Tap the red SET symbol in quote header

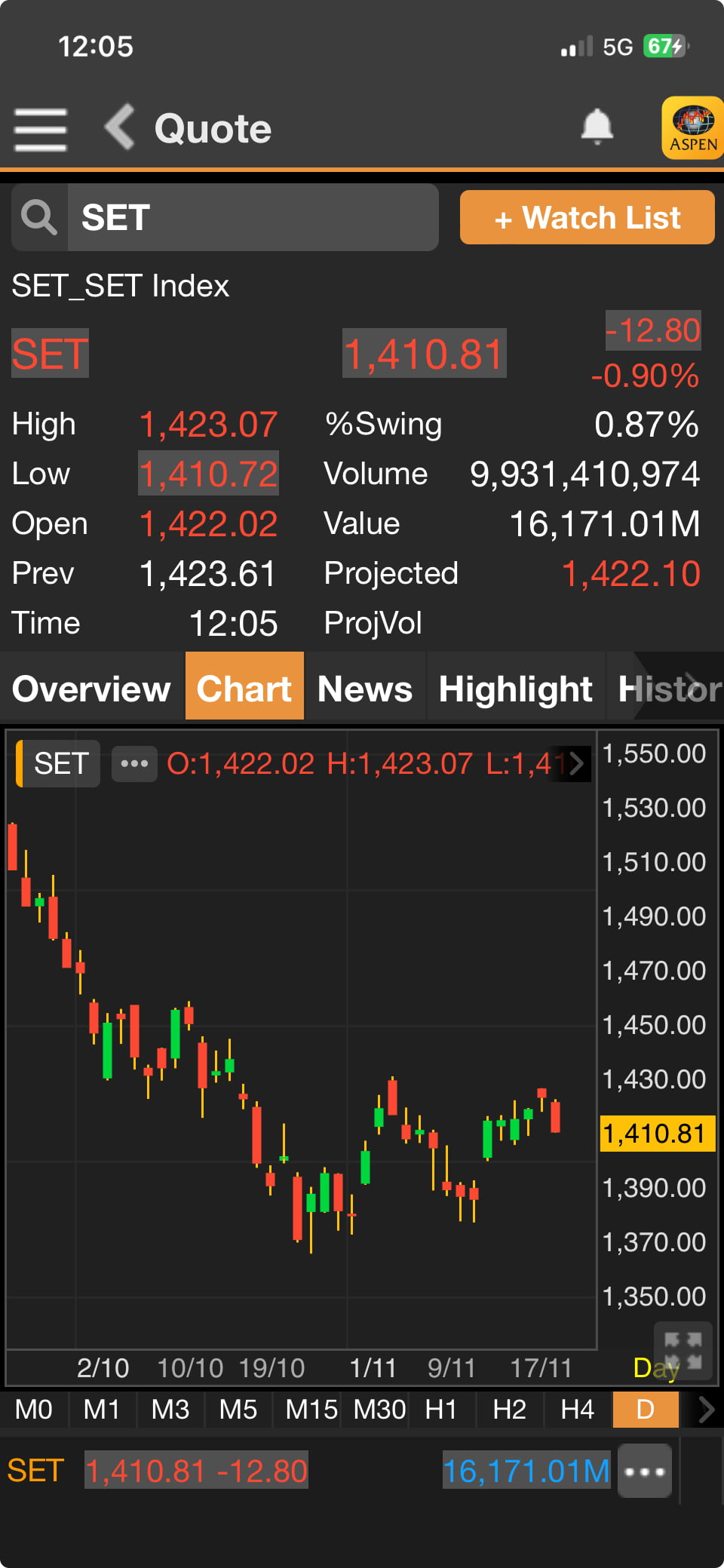(x=50, y=353)
